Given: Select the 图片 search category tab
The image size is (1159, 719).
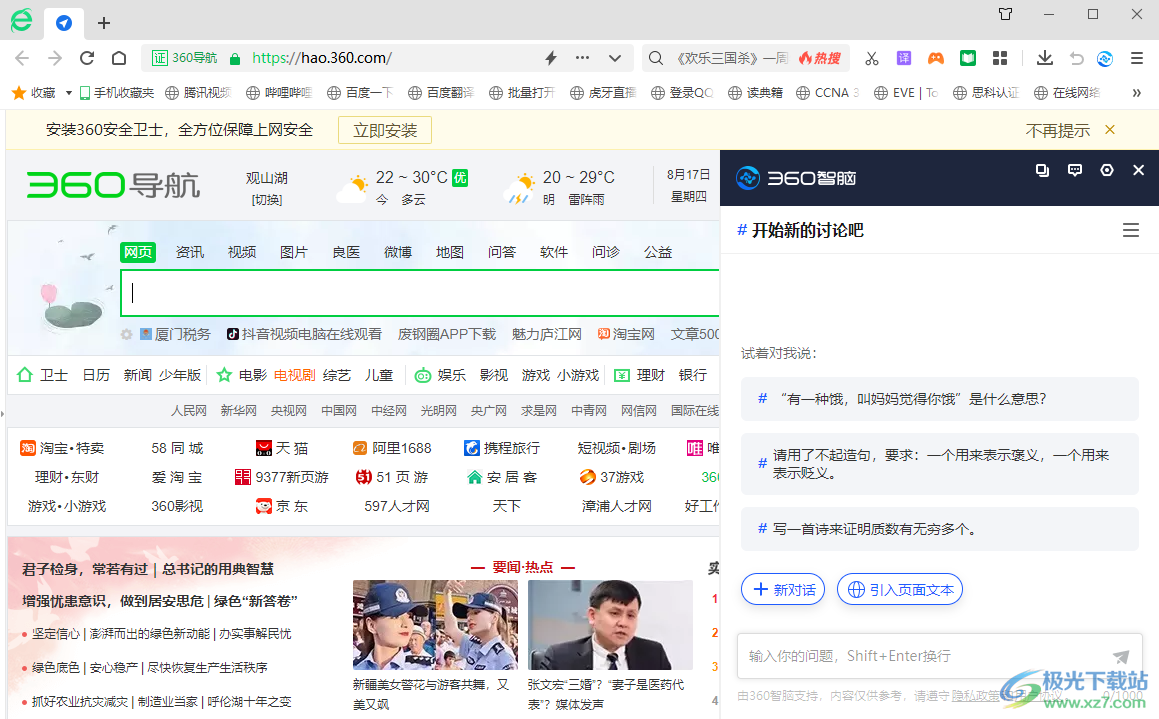Looking at the screenshot, I should [294, 252].
